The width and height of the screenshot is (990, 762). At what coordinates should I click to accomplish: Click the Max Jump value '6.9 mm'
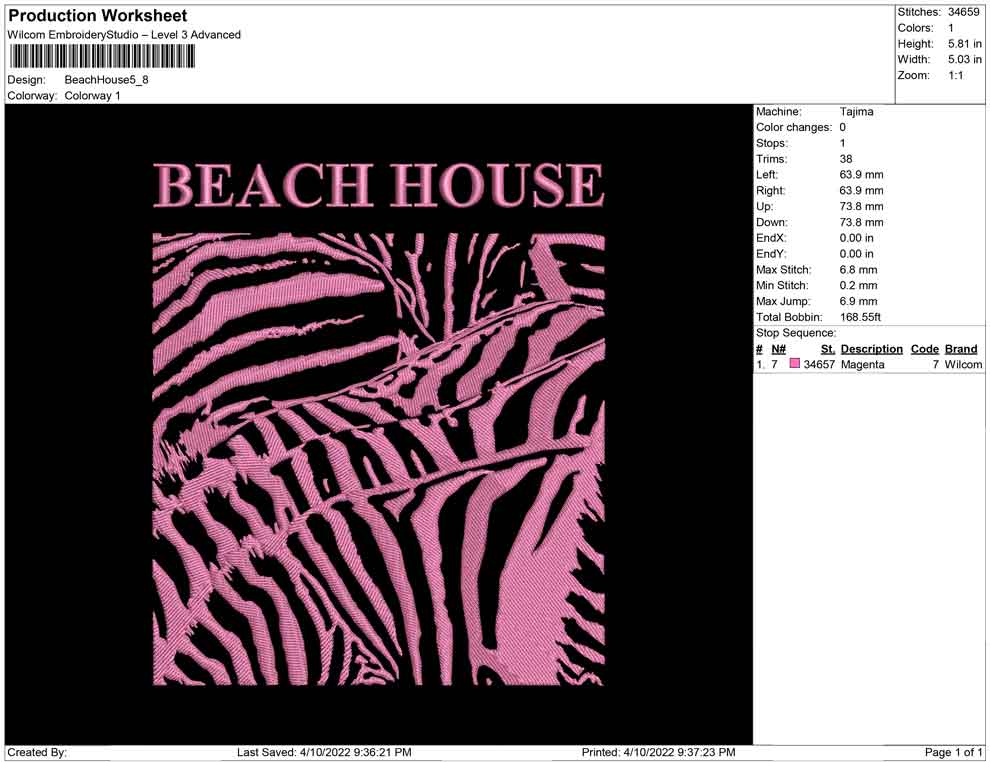click(858, 301)
